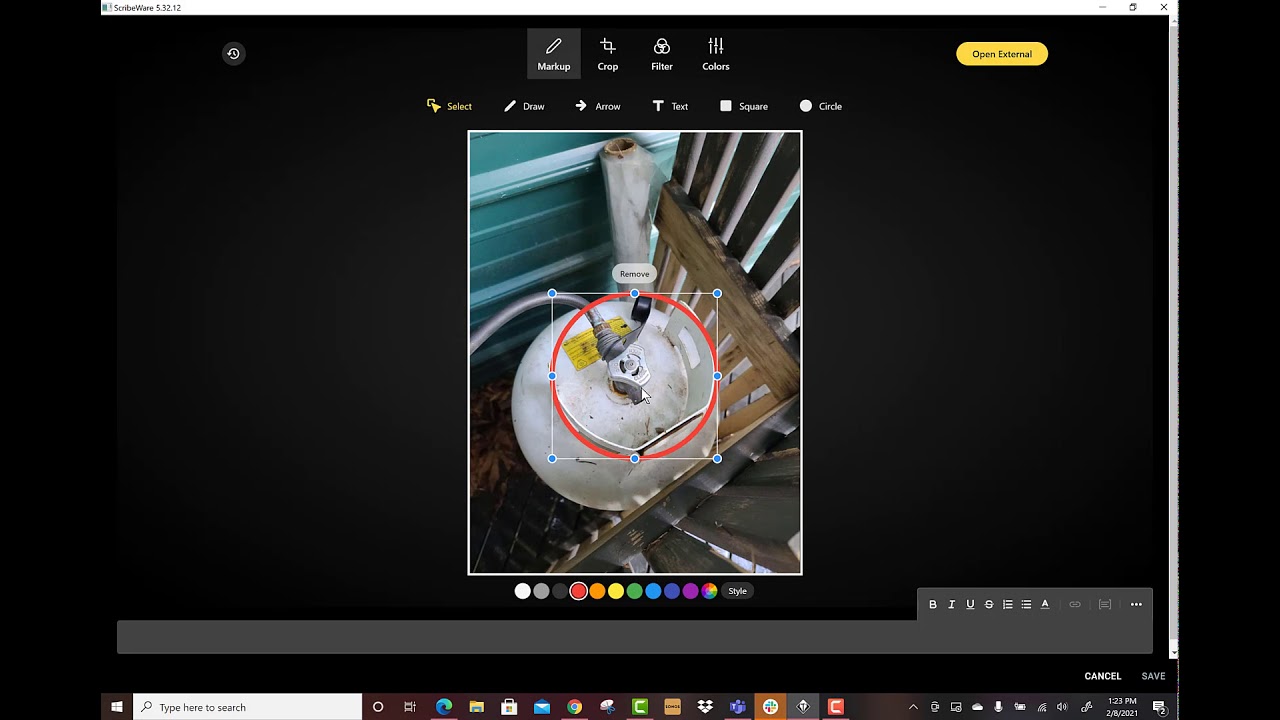Open the Markup tab

553,54
